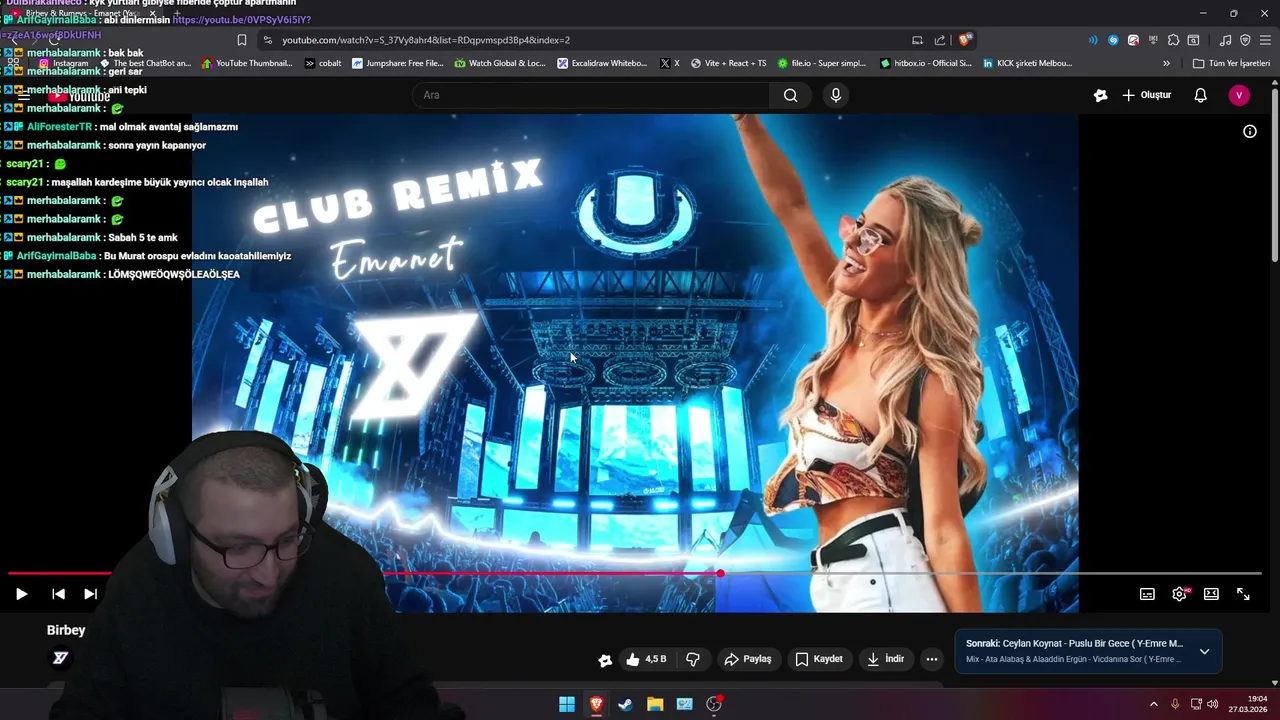The width and height of the screenshot is (1280, 720).
Task: Open Brave Shields lion icon
Action: click(x=964, y=40)
